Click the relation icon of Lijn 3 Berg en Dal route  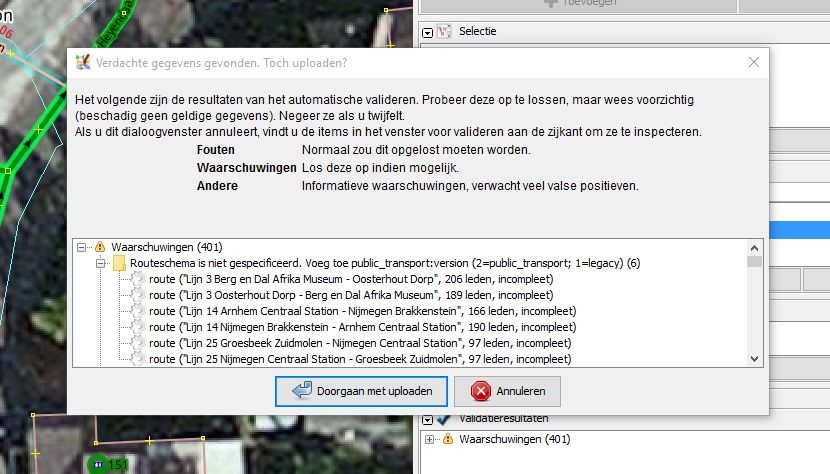point(138,279)
